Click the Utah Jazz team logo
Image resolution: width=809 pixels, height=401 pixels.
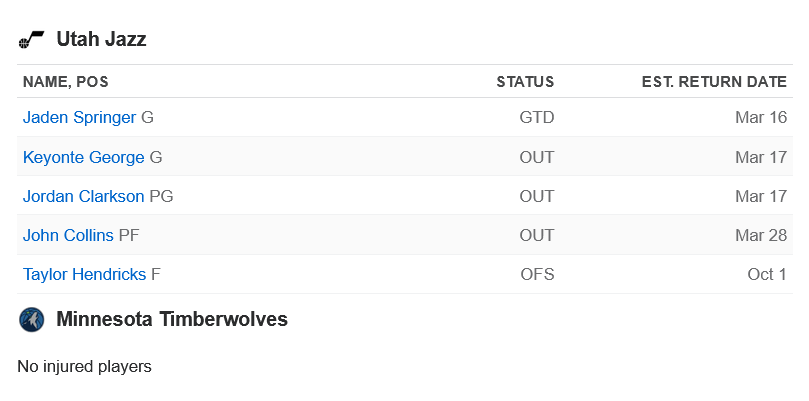coord(31,39)
